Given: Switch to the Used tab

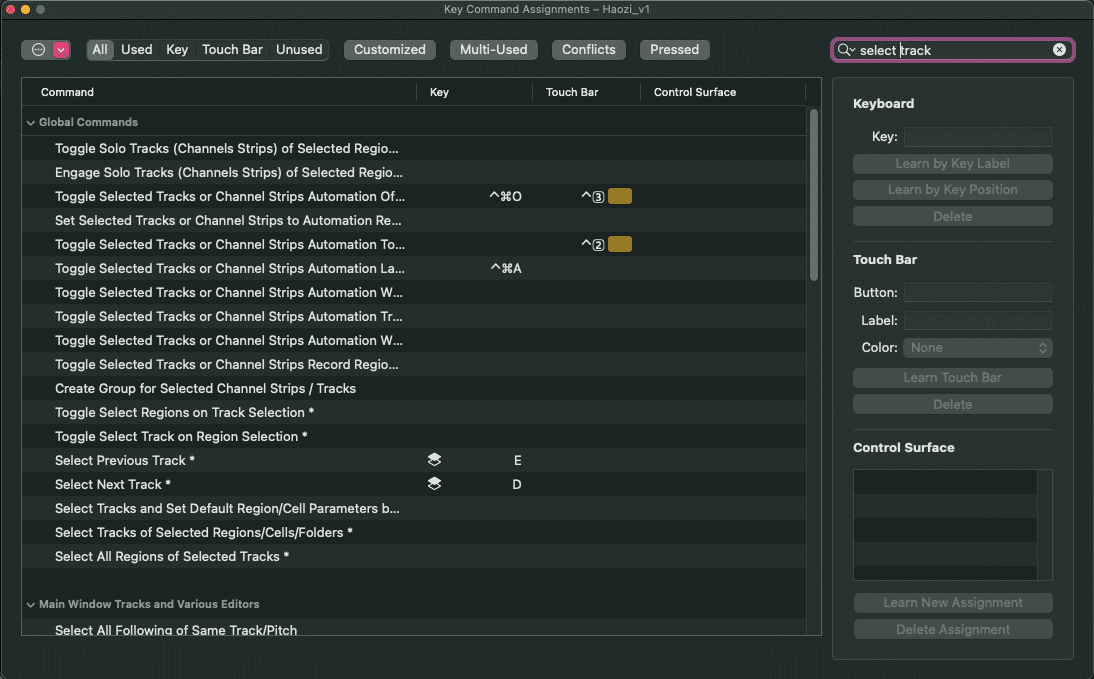Looking at the screenshot, I should tap(137, 50).
